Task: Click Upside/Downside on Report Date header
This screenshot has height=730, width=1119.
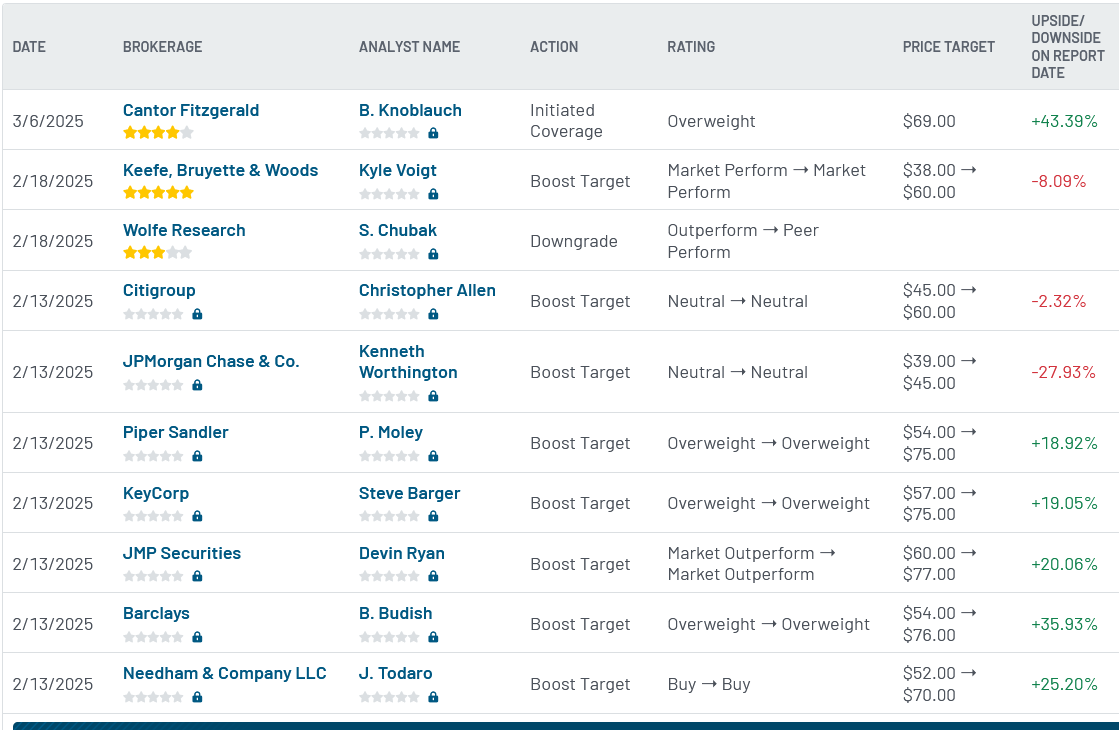Action: click(x=1068, y=47)
